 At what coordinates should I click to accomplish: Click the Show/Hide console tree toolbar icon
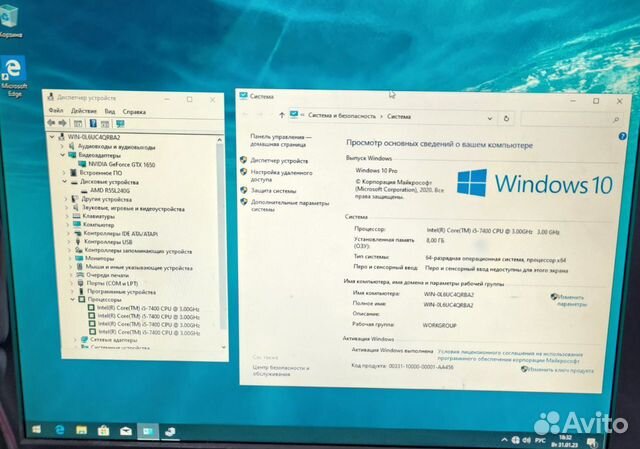tap(78, 123)
